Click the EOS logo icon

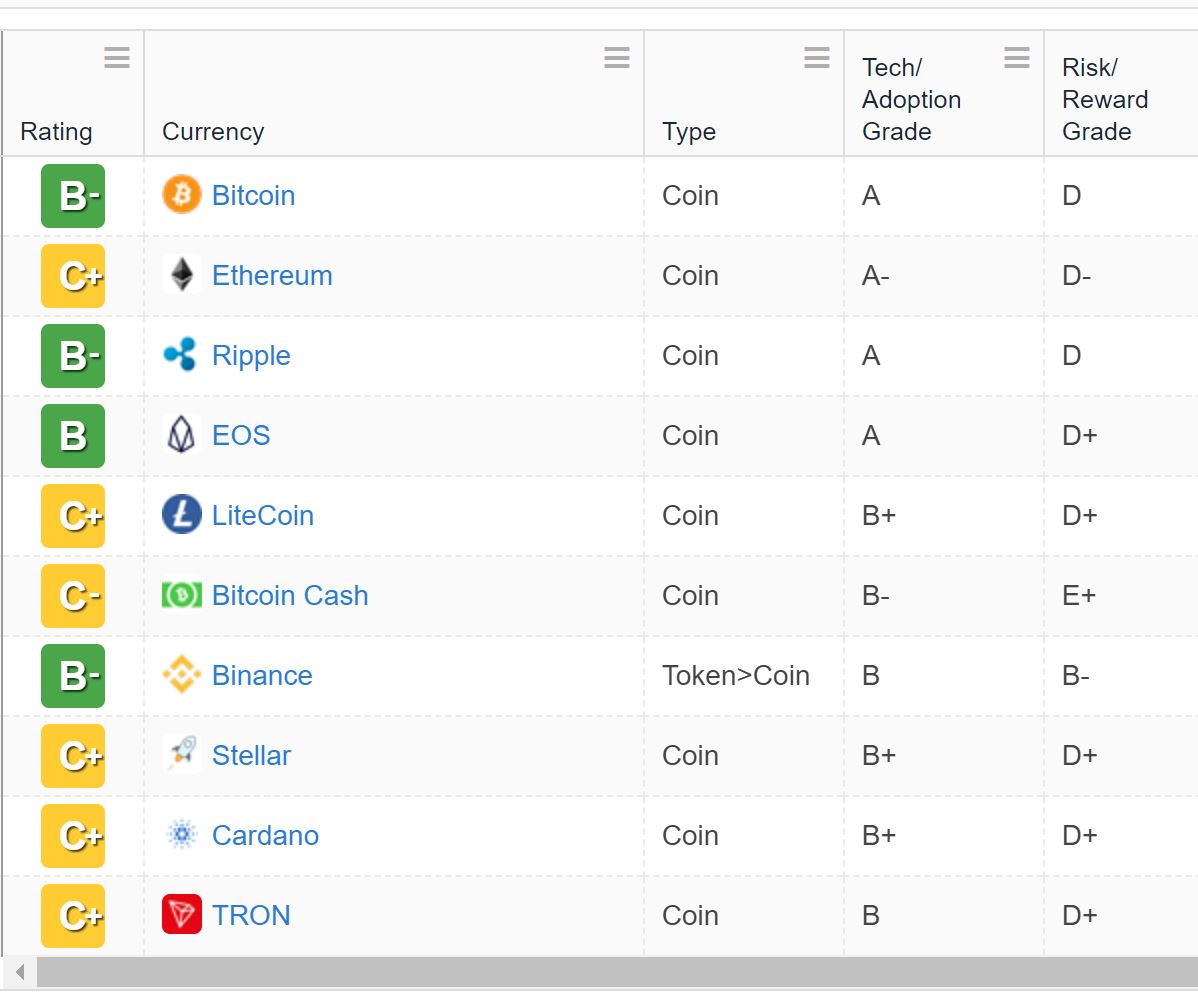pyautogui.click(x=182, y=435)
